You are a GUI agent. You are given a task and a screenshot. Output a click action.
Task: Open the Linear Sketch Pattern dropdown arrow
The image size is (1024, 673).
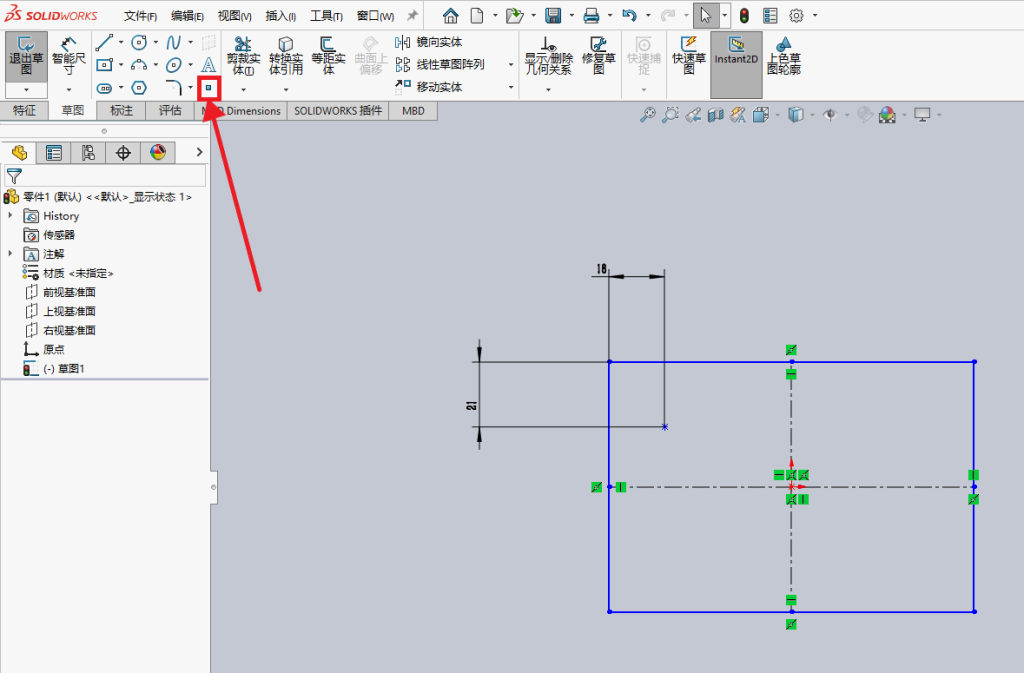[x=511, y=65]
